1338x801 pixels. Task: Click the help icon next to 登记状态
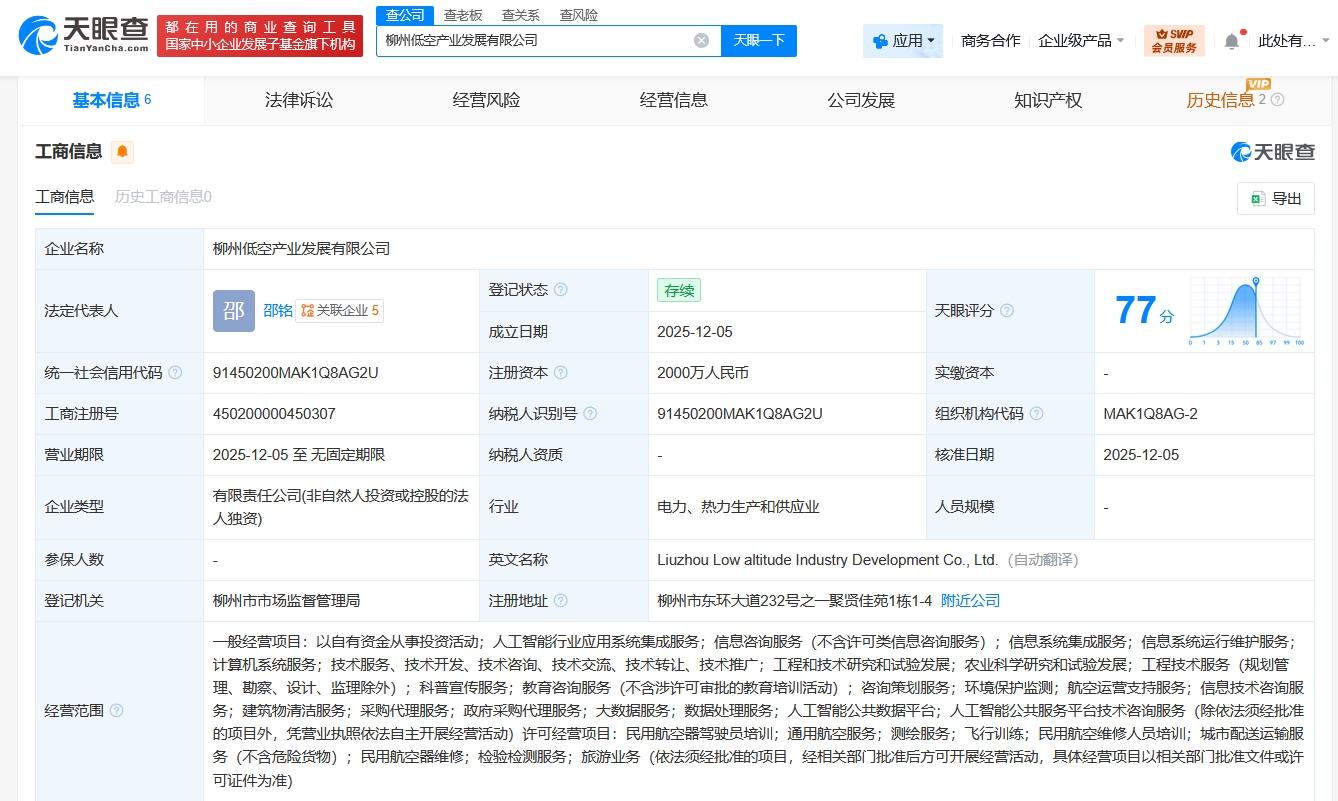click(x=561, y=290)
